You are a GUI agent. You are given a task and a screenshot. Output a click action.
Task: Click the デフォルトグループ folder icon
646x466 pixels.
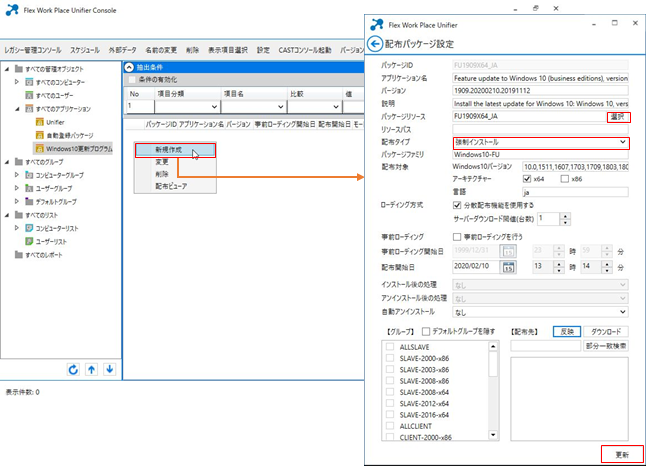pos(29,201)
